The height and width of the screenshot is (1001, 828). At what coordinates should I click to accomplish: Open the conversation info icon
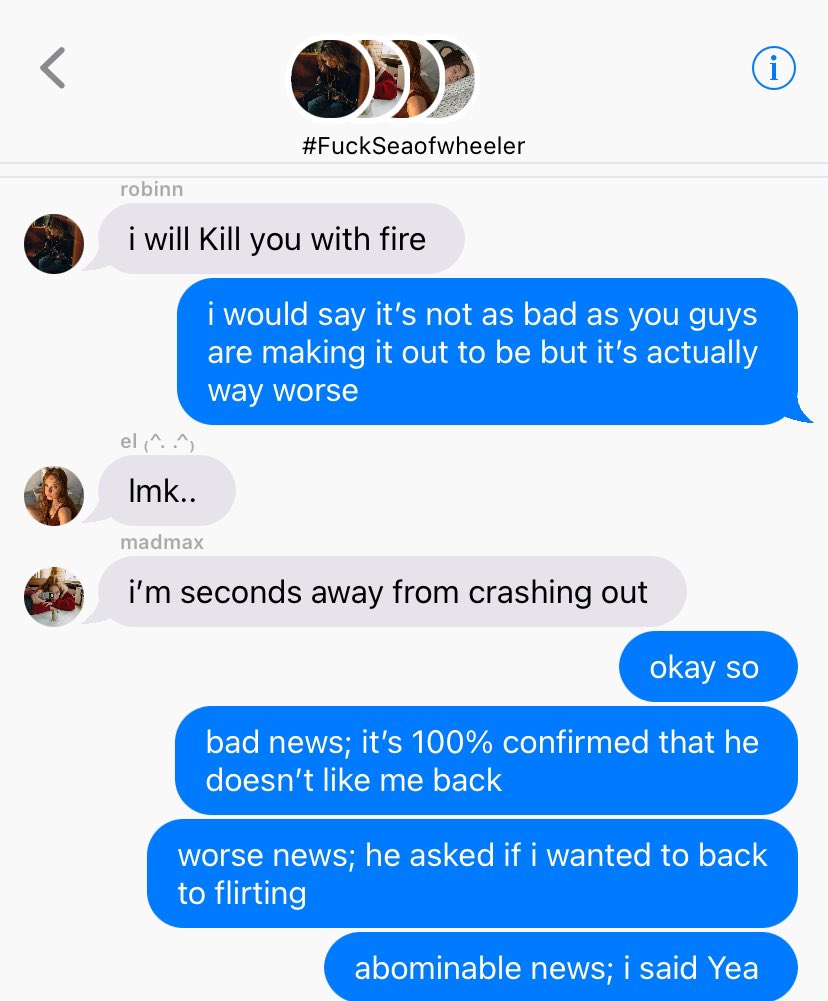[773, 68]
